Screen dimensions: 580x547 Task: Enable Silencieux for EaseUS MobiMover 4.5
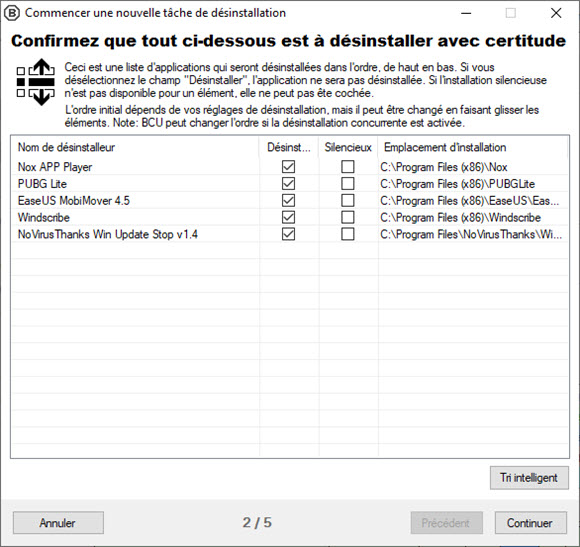tap(347, 200)
